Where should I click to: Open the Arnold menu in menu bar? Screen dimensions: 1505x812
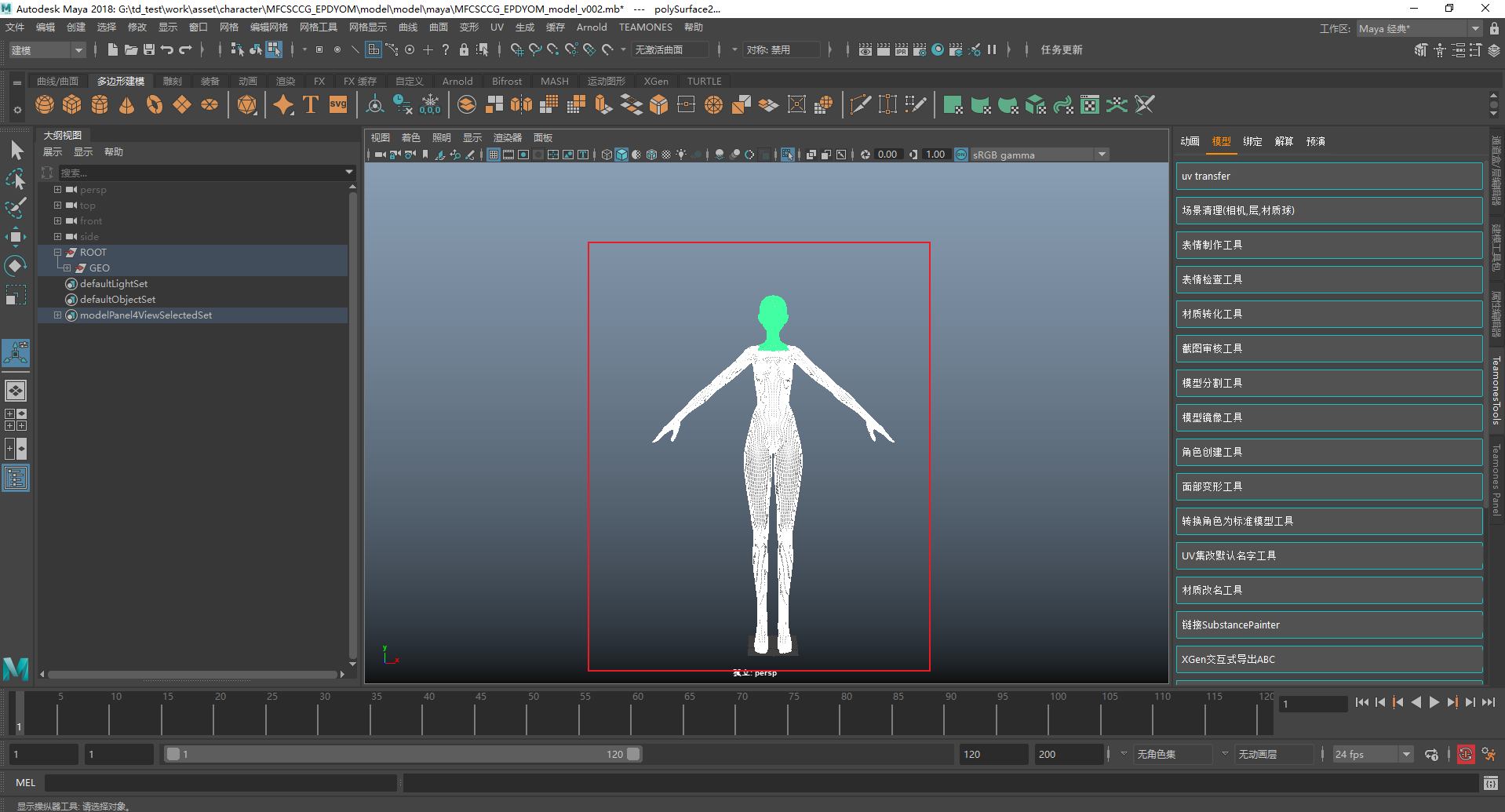click(x=591, y=27)
